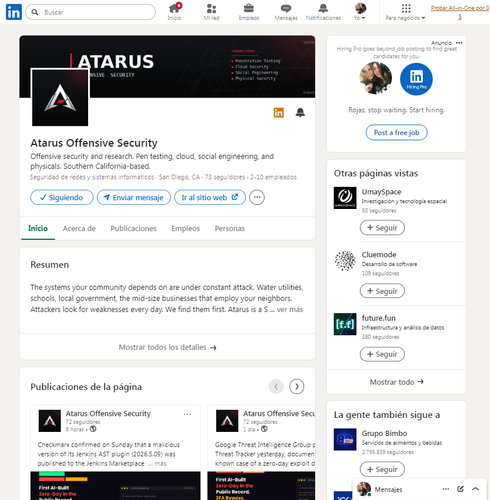The width and height of the screenshot is (490, 500).
Task: Expand the Mensajes overlay chevron
Action: click(475, 489)
